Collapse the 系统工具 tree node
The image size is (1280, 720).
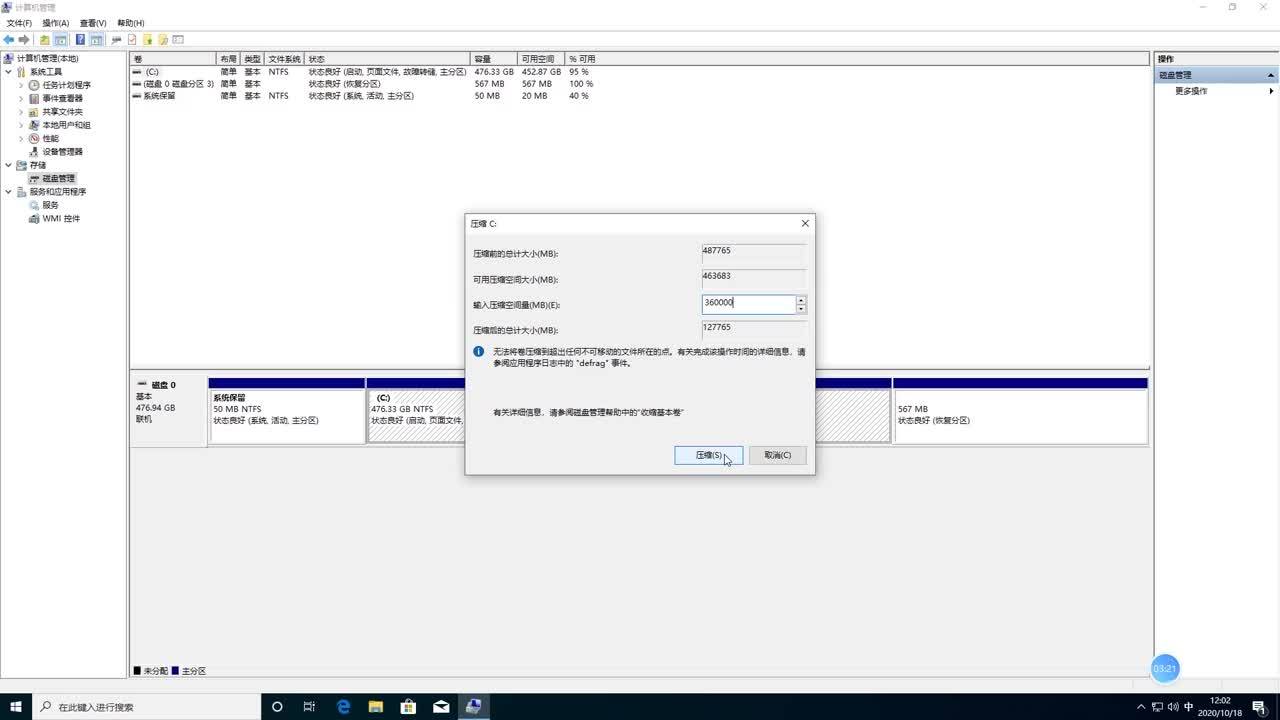(x=9, y=72)
